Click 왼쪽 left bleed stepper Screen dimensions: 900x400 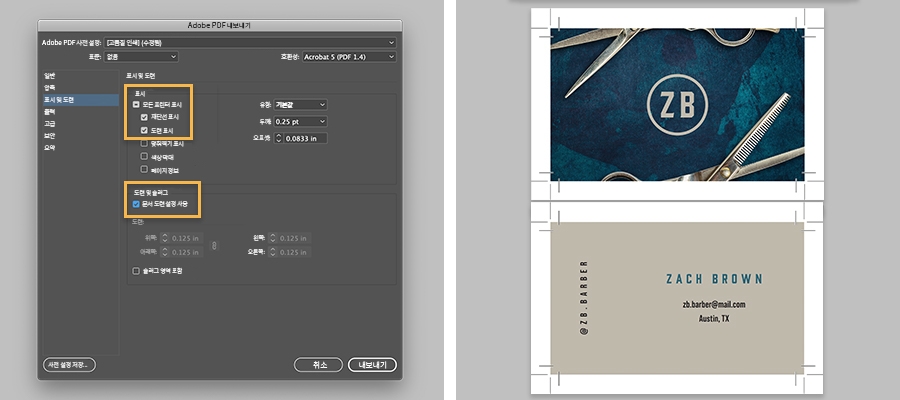[272, 238]
